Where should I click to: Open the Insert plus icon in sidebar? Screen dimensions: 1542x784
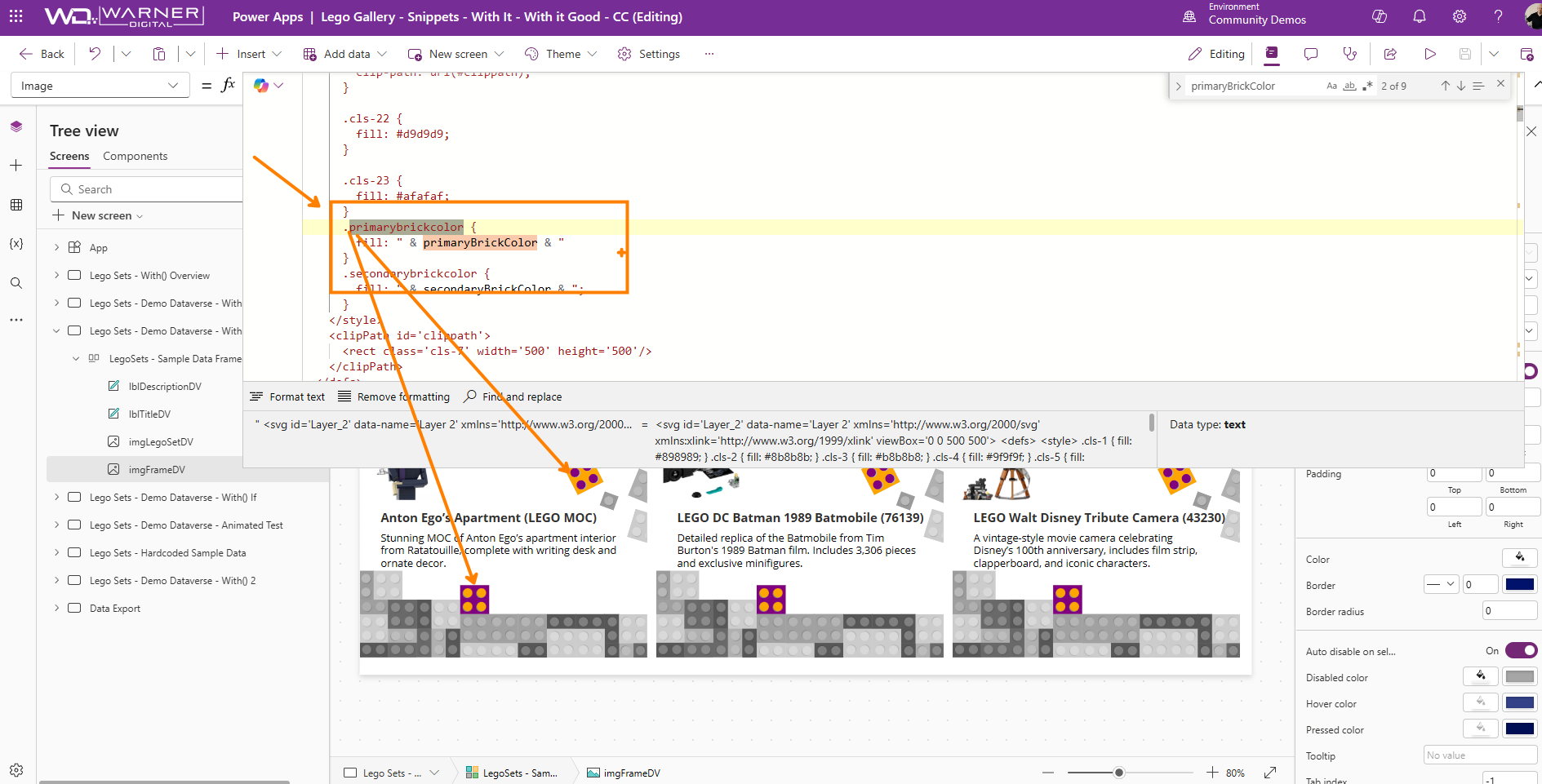point(16,166)
